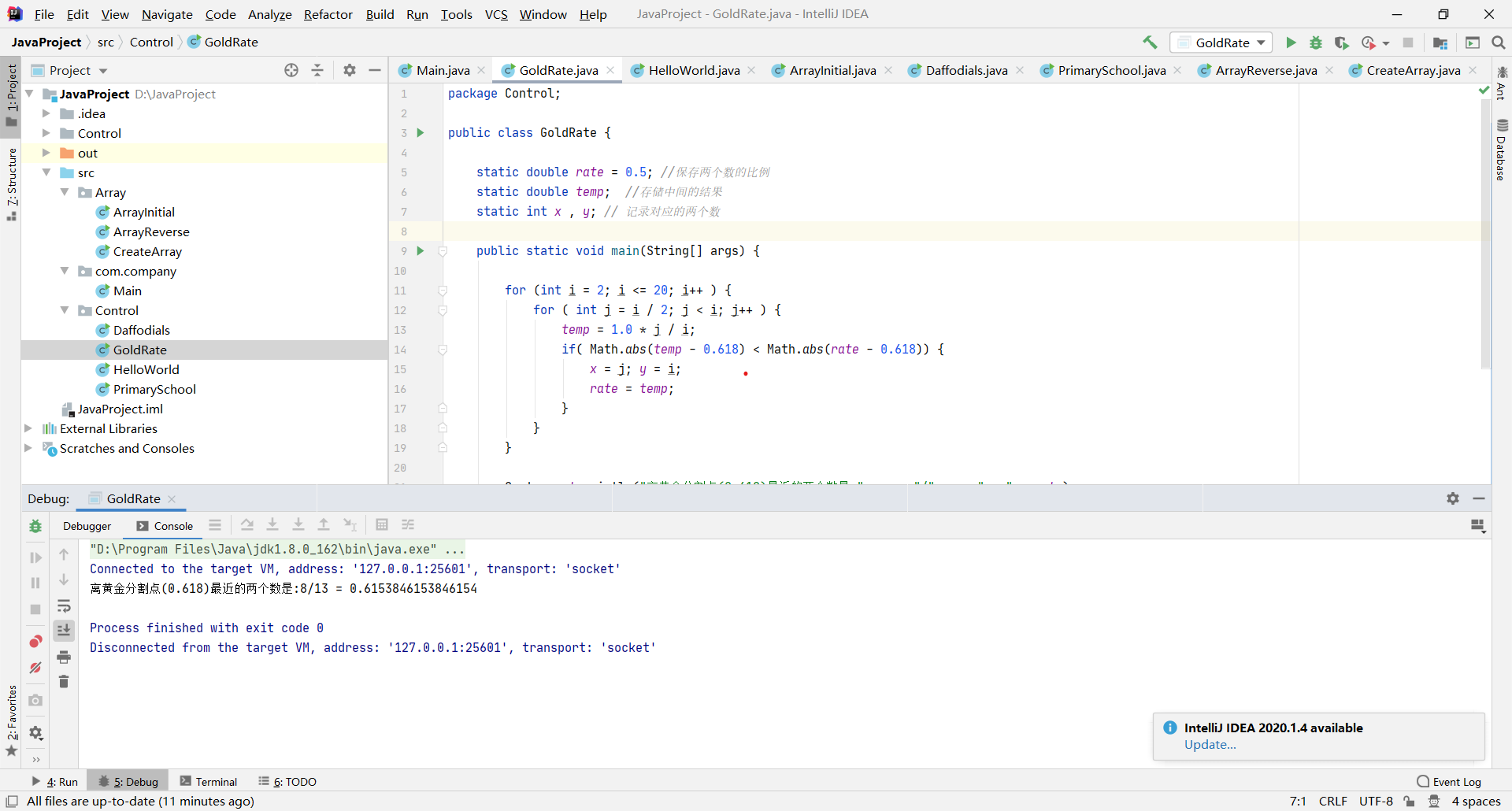Image resolution: width=1512 pixels, height=811 pixels.
Task: Open the GoldRate run configuration dropdown
Action: tap(1221, 43)
